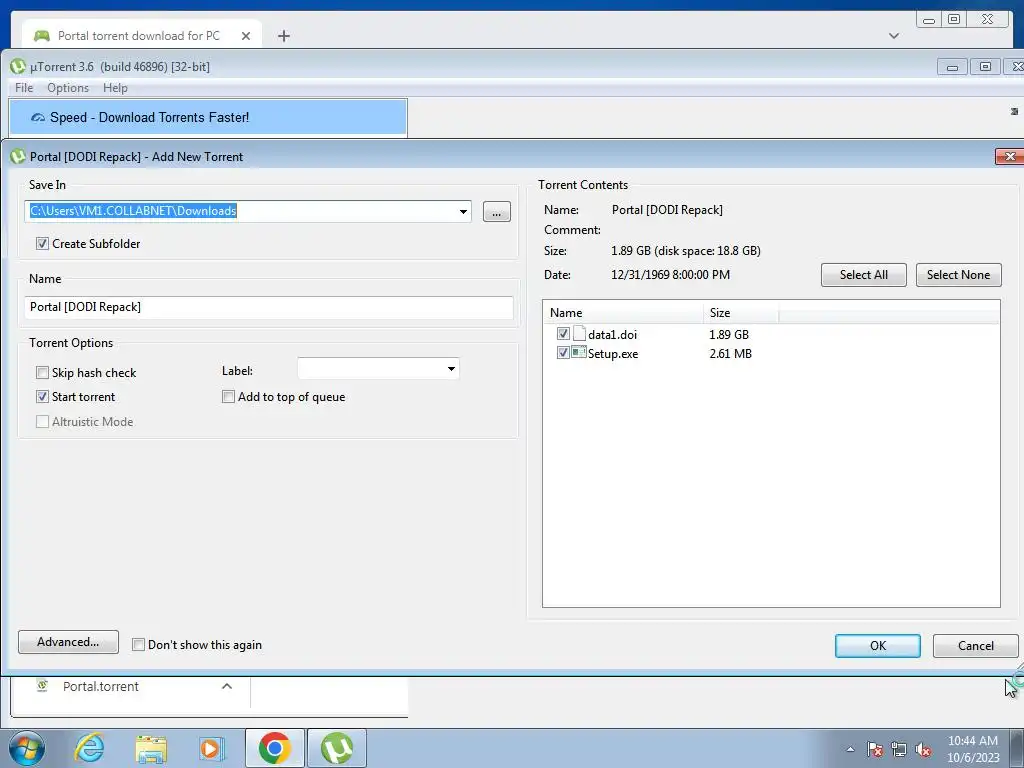Click the Portal.torrent download file icon
The height and width of the screenshot is (768, 1024).
pyautogui.click(x=42, y=686)
